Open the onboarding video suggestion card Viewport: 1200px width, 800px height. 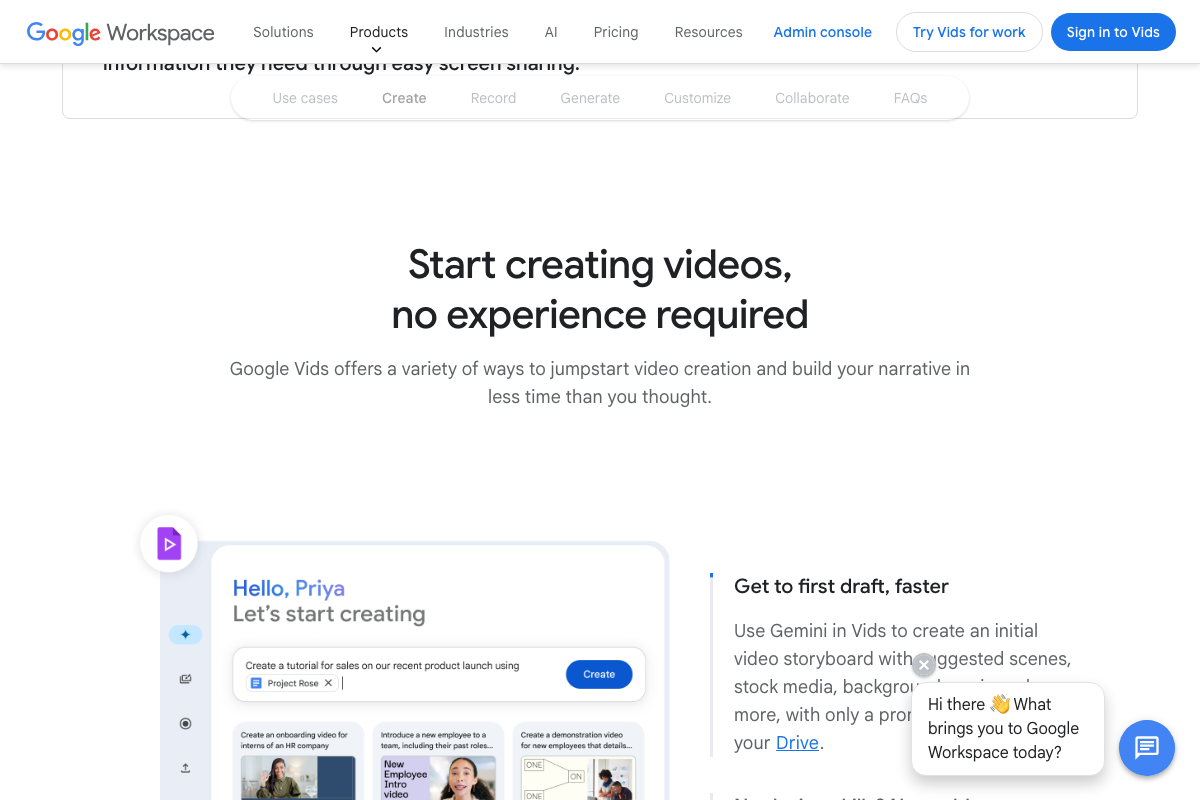299,762
